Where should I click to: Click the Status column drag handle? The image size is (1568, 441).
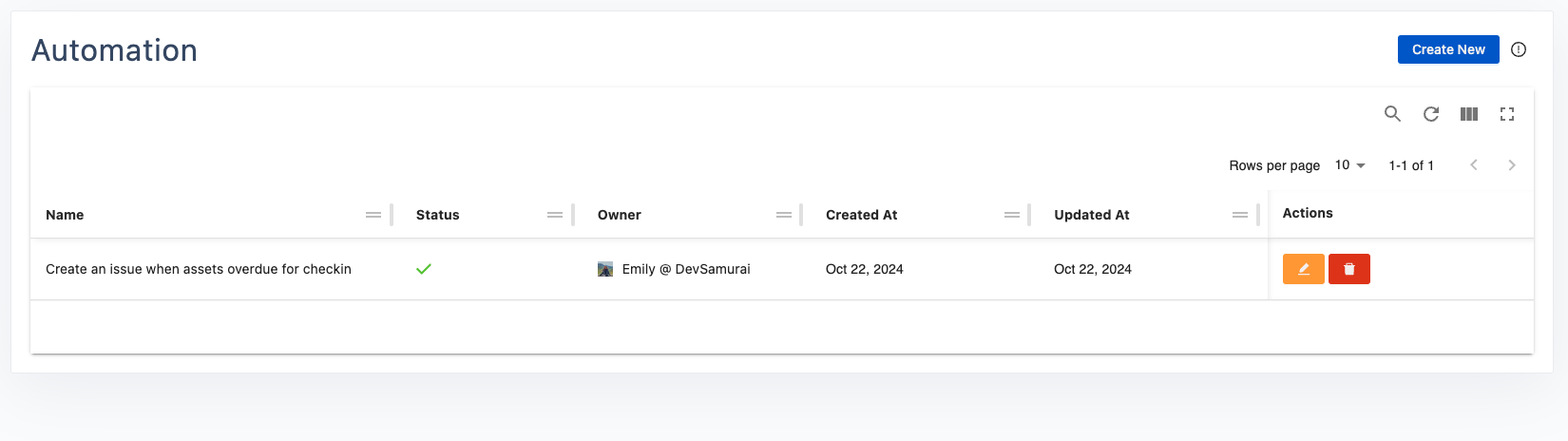[x=555, y=215]
